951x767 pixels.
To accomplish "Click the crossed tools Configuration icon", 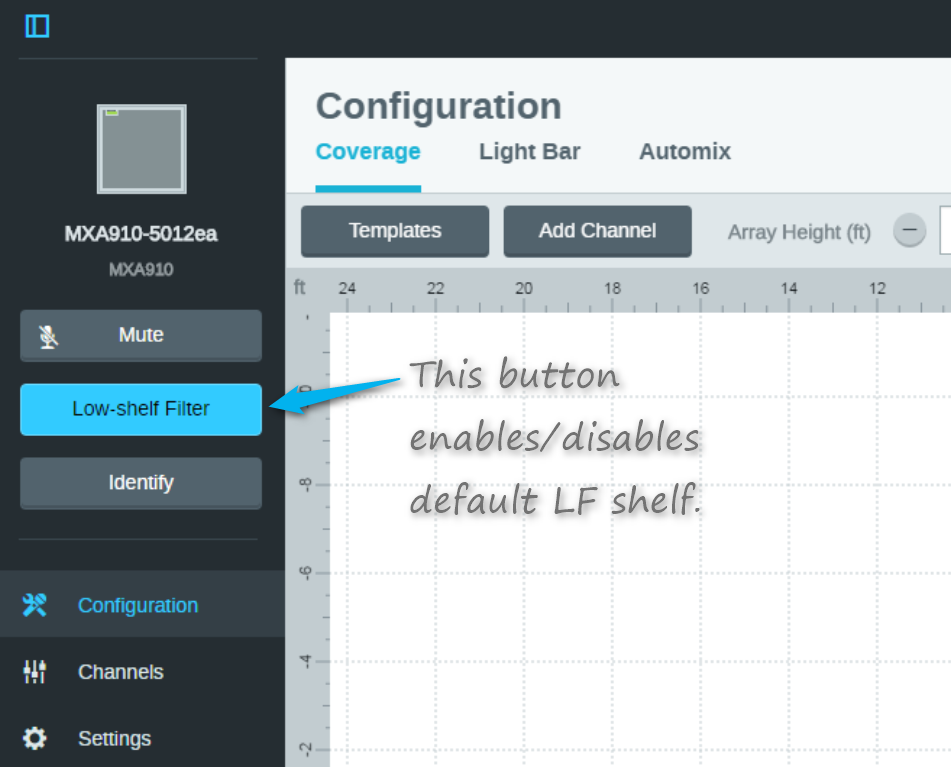I will click(x=35, y=605).
